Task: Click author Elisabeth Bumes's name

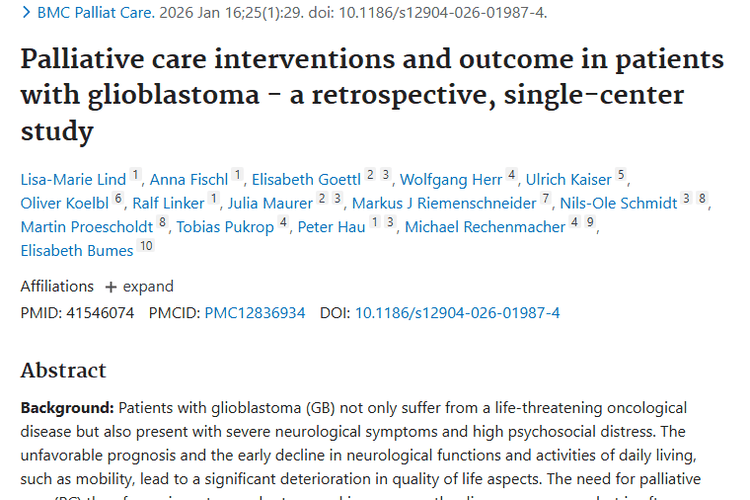Action: click(x=76, y=251)
